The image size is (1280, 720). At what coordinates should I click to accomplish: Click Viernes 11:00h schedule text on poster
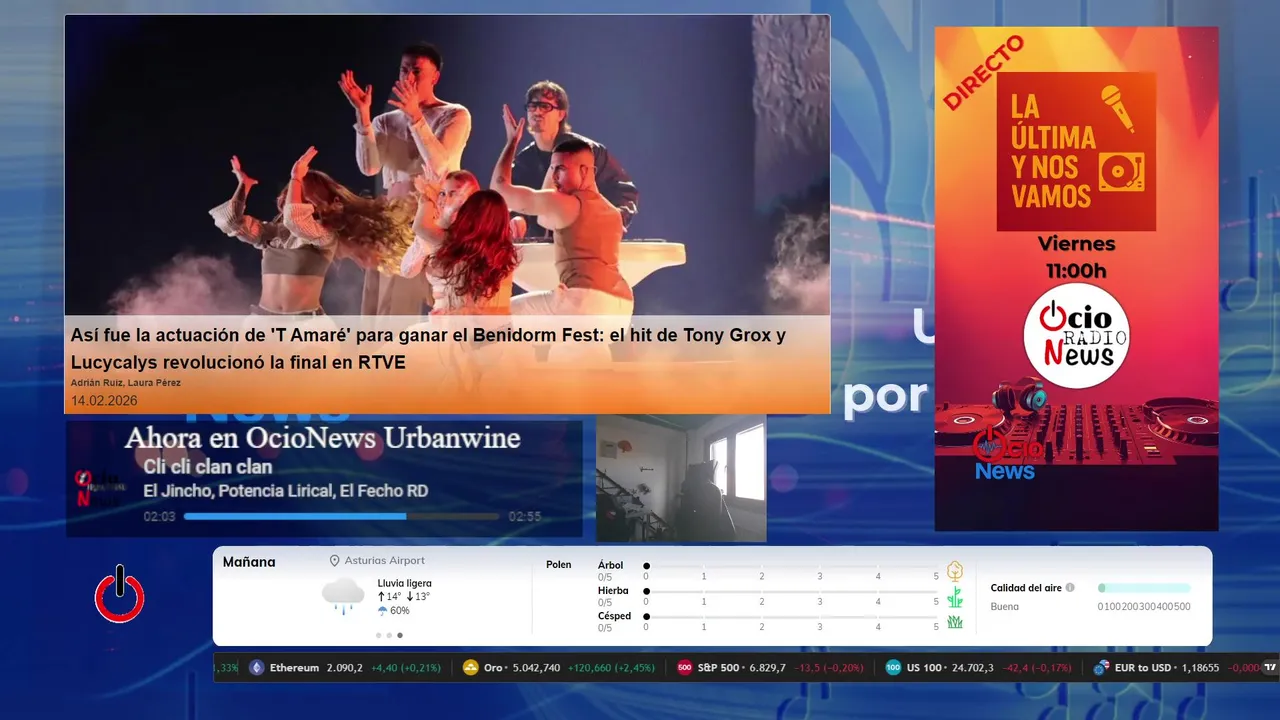(1076, 257)
